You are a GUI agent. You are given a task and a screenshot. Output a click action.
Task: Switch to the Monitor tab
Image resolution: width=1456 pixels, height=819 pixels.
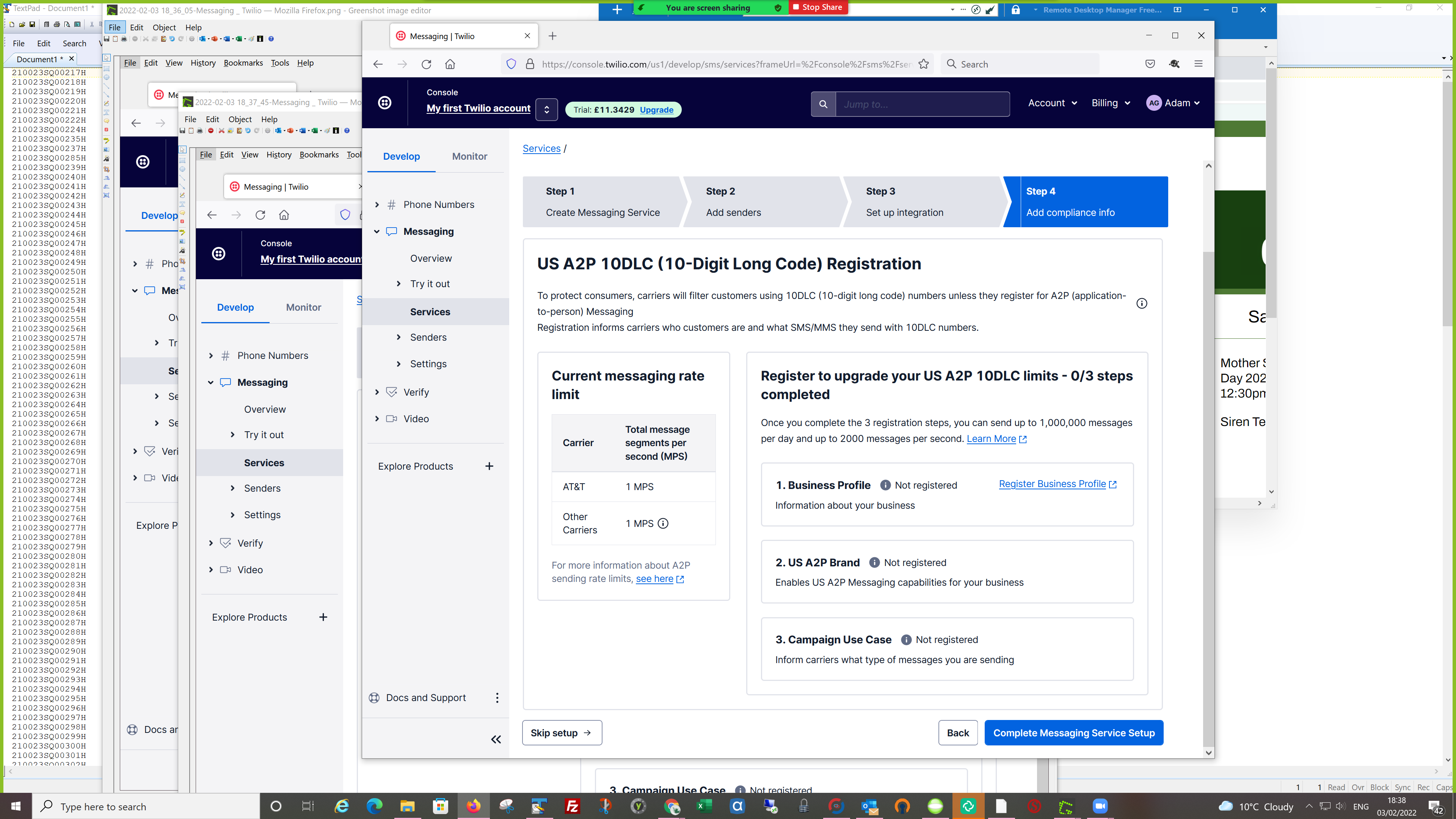point(469,156)
